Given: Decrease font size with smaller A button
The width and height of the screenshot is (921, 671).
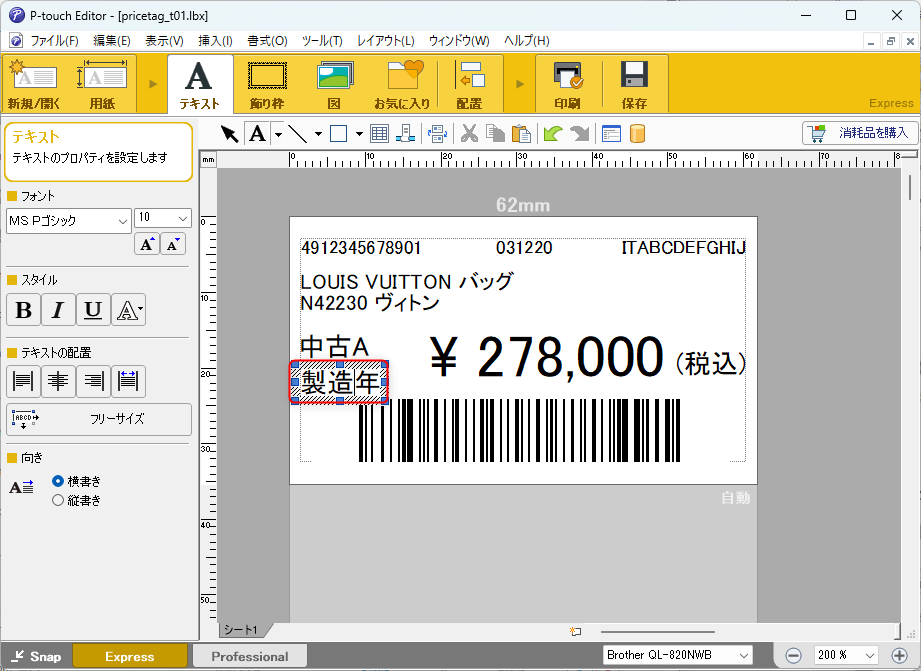Looking at the screenshot, I should (x=173, y=244).
